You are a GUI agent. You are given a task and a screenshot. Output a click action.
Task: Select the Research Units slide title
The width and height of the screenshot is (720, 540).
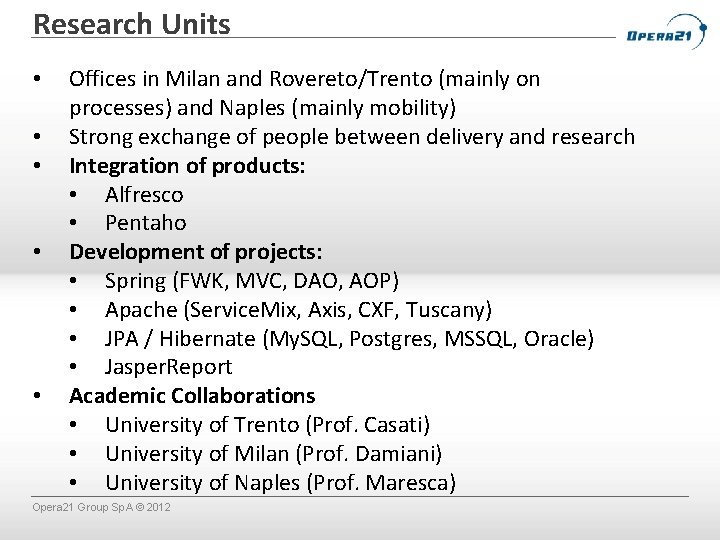132,24
